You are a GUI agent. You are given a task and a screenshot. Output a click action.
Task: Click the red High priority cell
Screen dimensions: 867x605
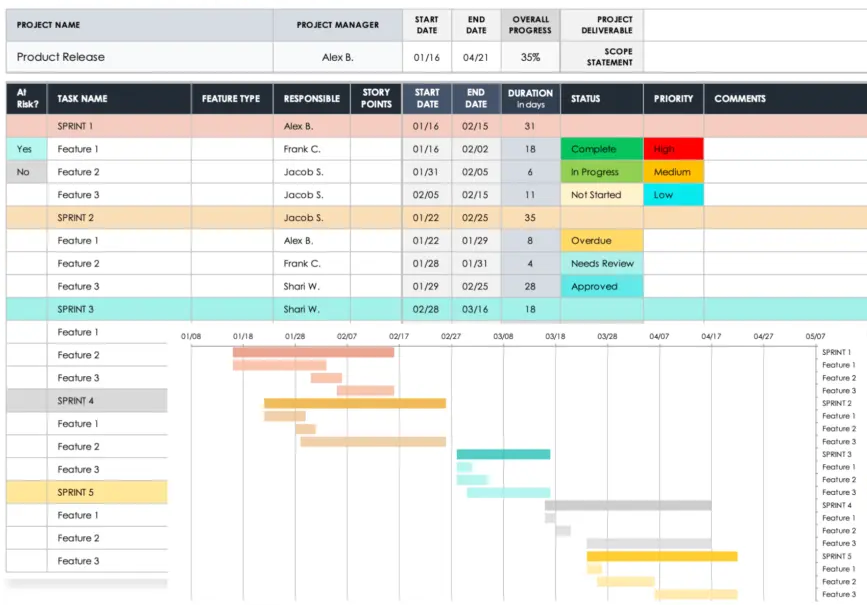[x=673, y=149]
